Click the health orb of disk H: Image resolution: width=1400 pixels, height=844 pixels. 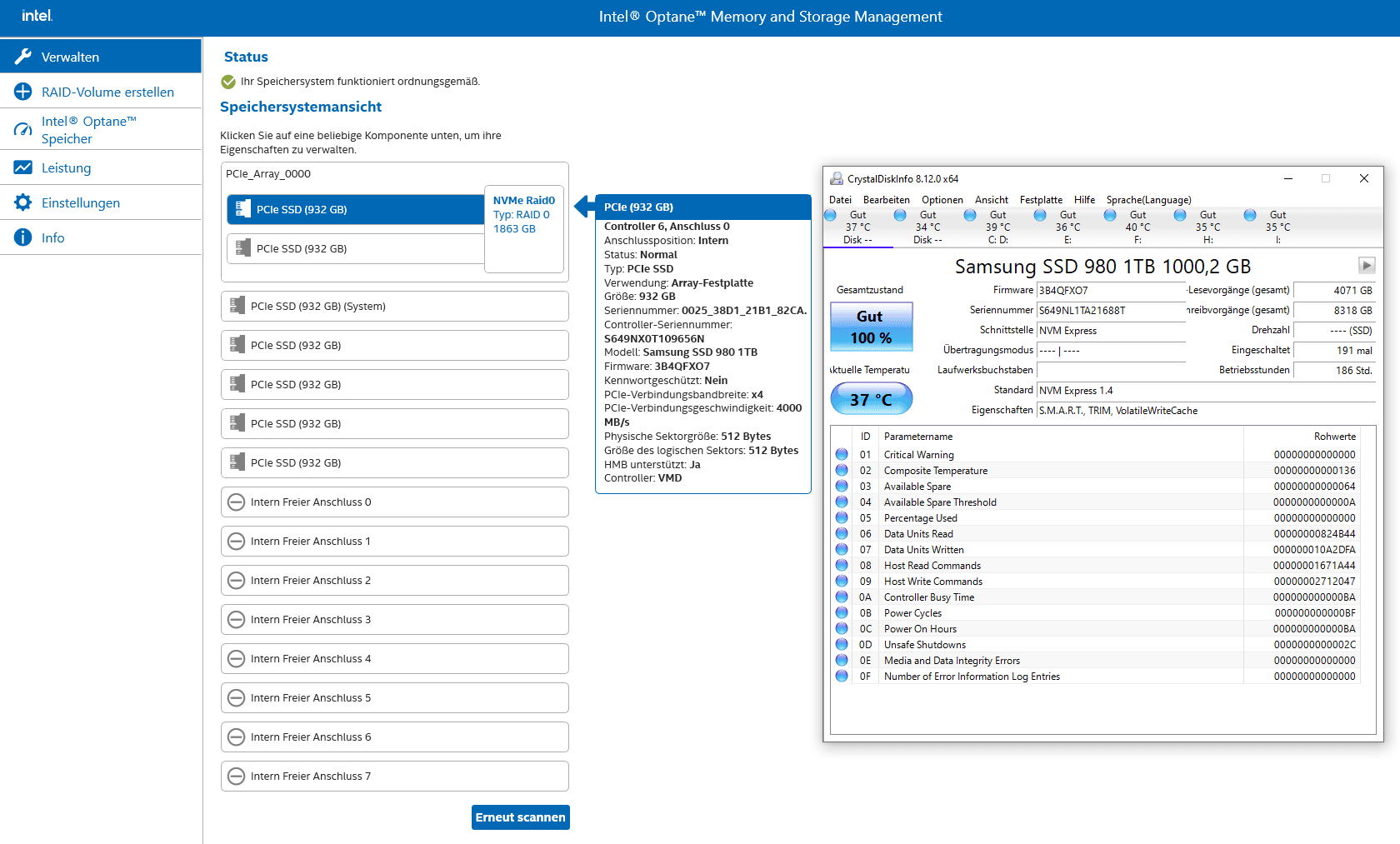click(x=1180, y=215)
